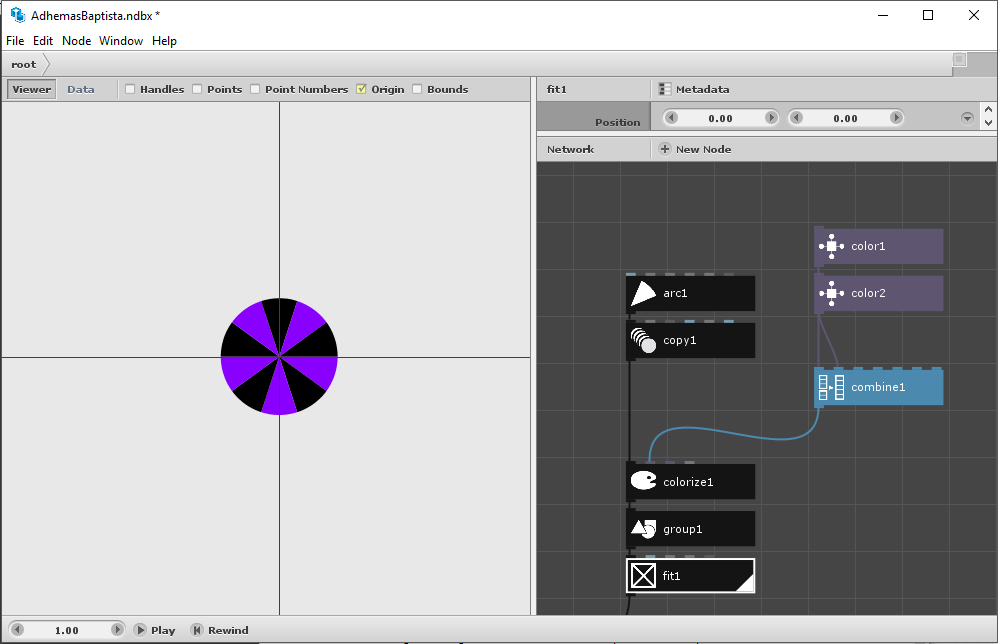
Task: Click the square icon at top right of address bar
Action: [959, 60]
